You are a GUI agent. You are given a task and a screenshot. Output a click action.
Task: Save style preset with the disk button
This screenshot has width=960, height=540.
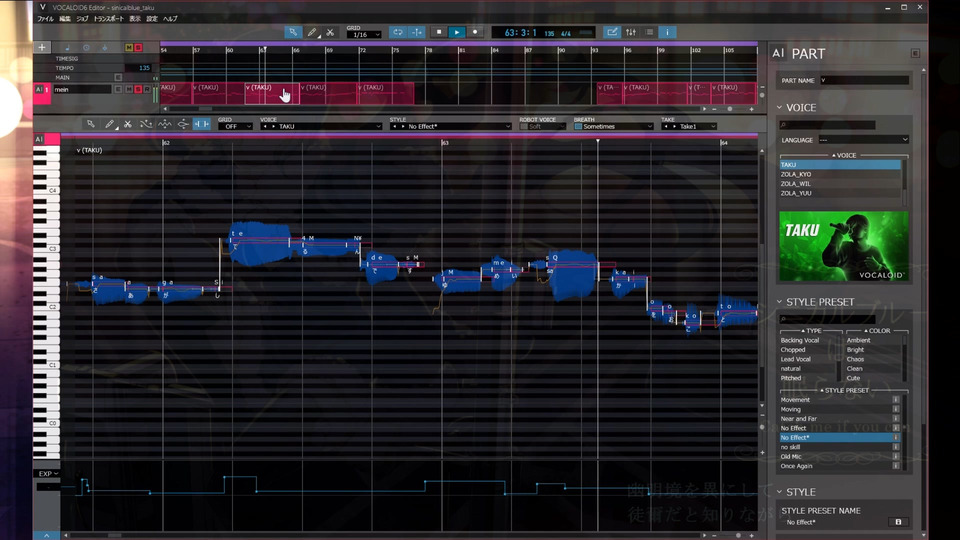898,522
